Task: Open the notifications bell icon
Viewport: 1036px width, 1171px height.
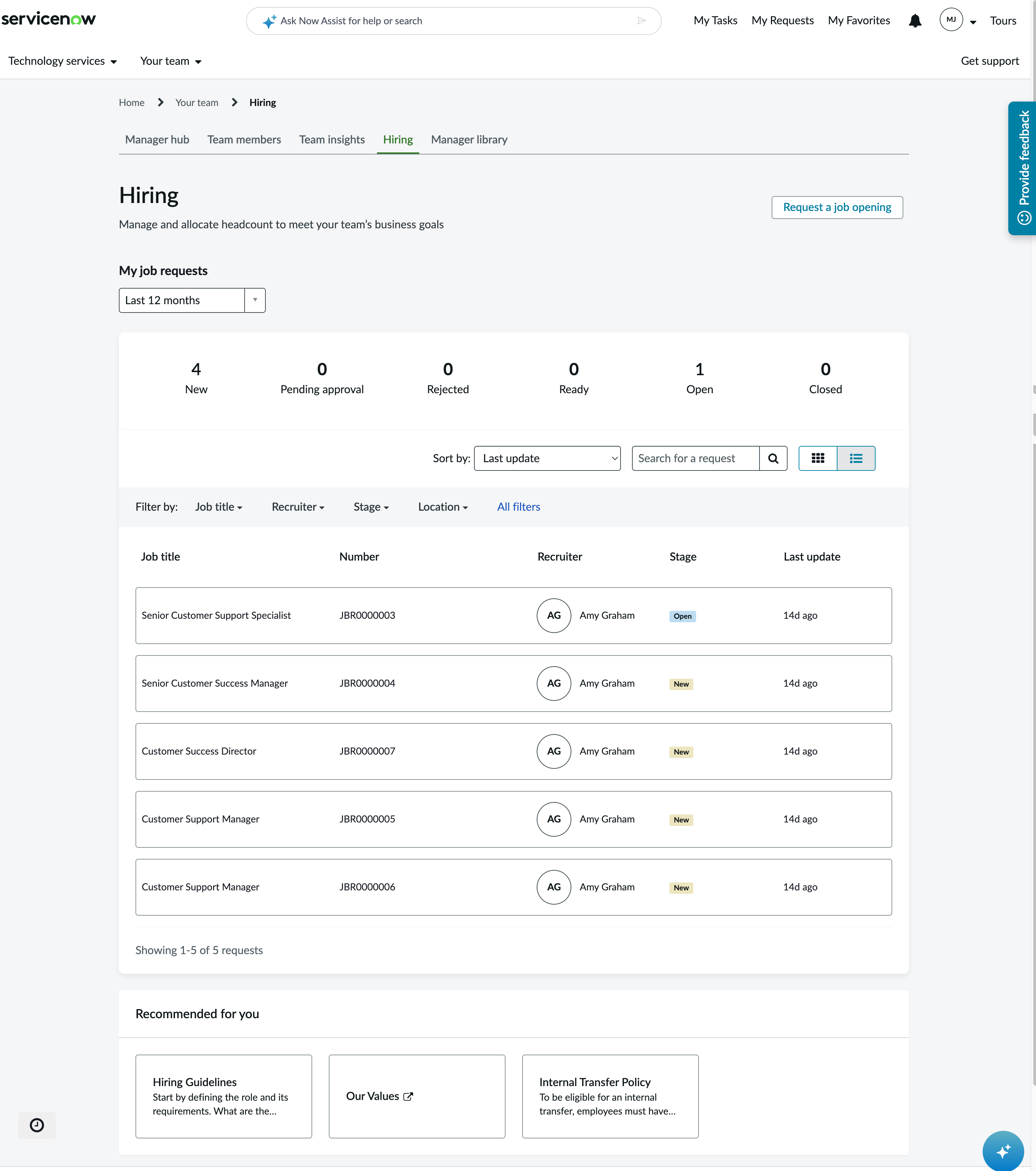Action: click(x=915, y=21)
